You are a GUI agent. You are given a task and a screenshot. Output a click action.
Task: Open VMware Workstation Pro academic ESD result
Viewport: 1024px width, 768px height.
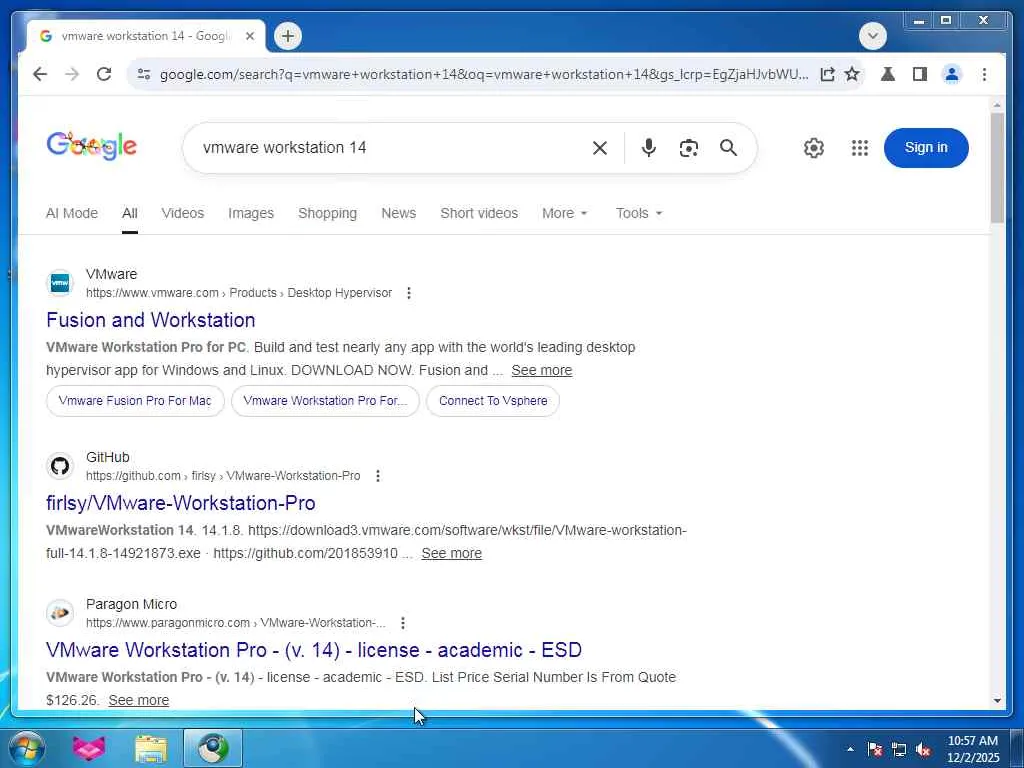313,650
